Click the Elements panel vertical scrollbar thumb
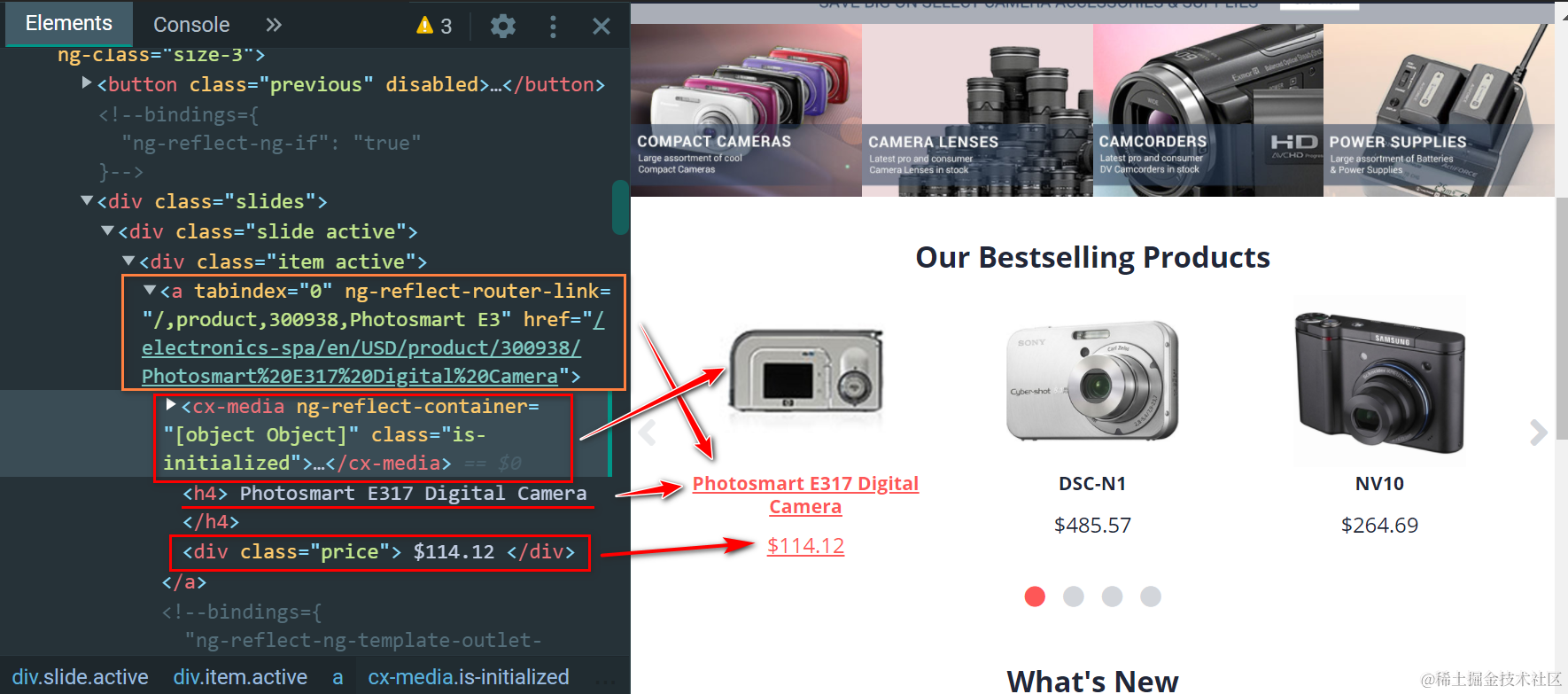Viewport: 1568px width, 694px height. [620, 207]
